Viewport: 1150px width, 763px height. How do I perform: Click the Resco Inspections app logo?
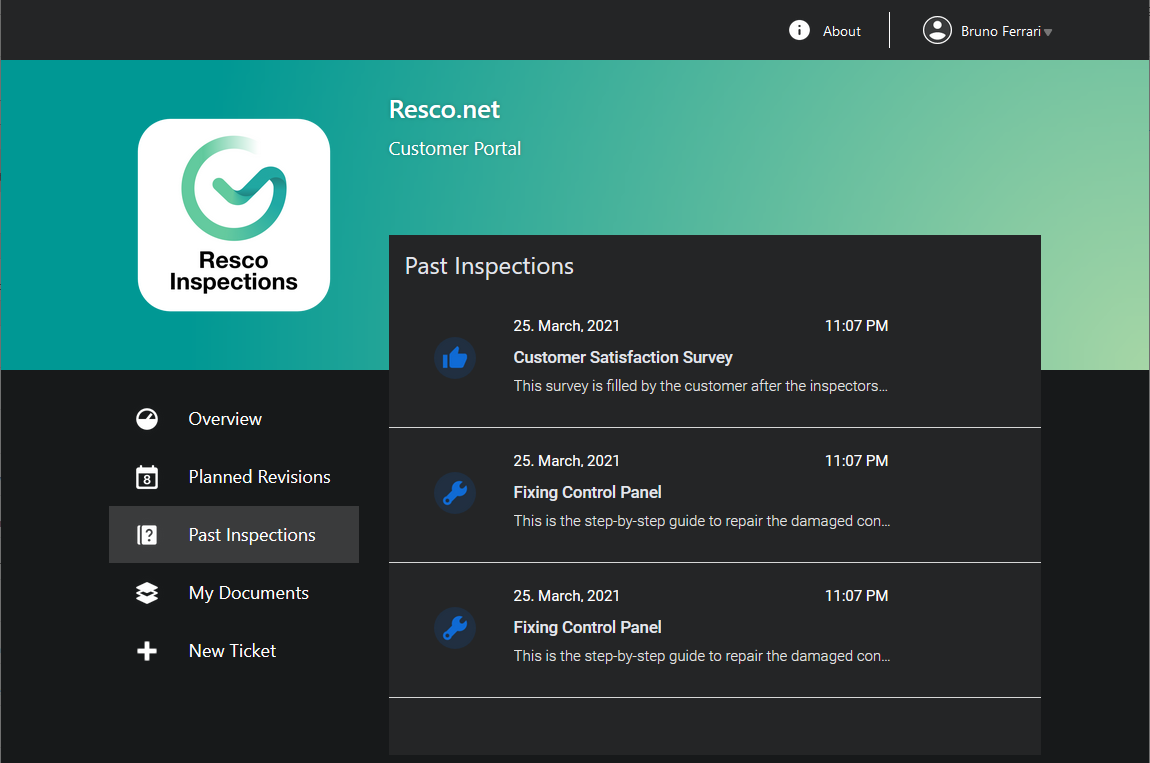pos(234,215)
